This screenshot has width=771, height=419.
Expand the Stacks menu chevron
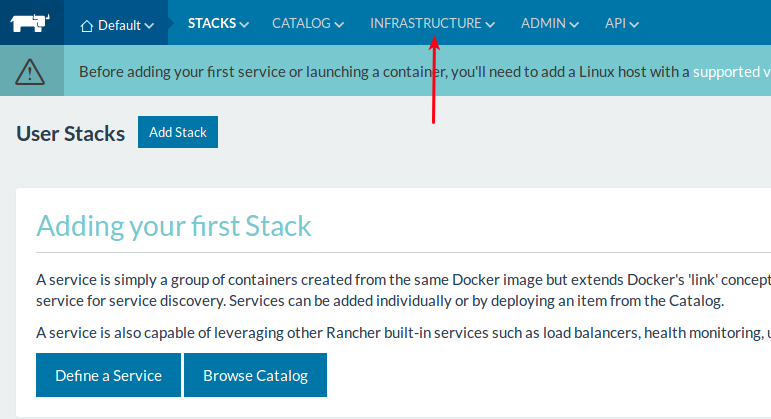click(244, 25)
